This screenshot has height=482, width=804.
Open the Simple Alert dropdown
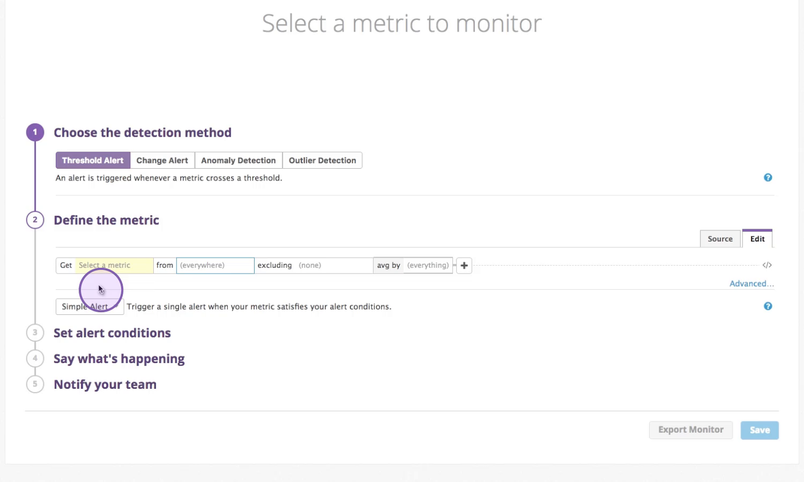coord(88,307)
